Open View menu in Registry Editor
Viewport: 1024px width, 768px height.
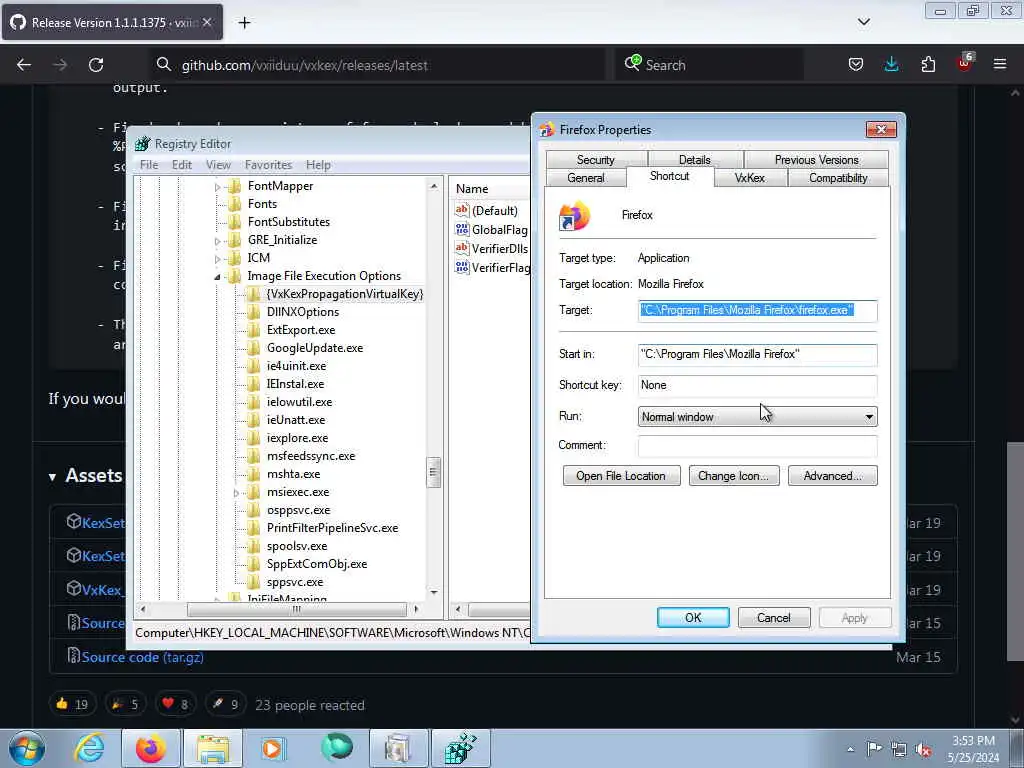pyautogui.click(x=218, y=165)
